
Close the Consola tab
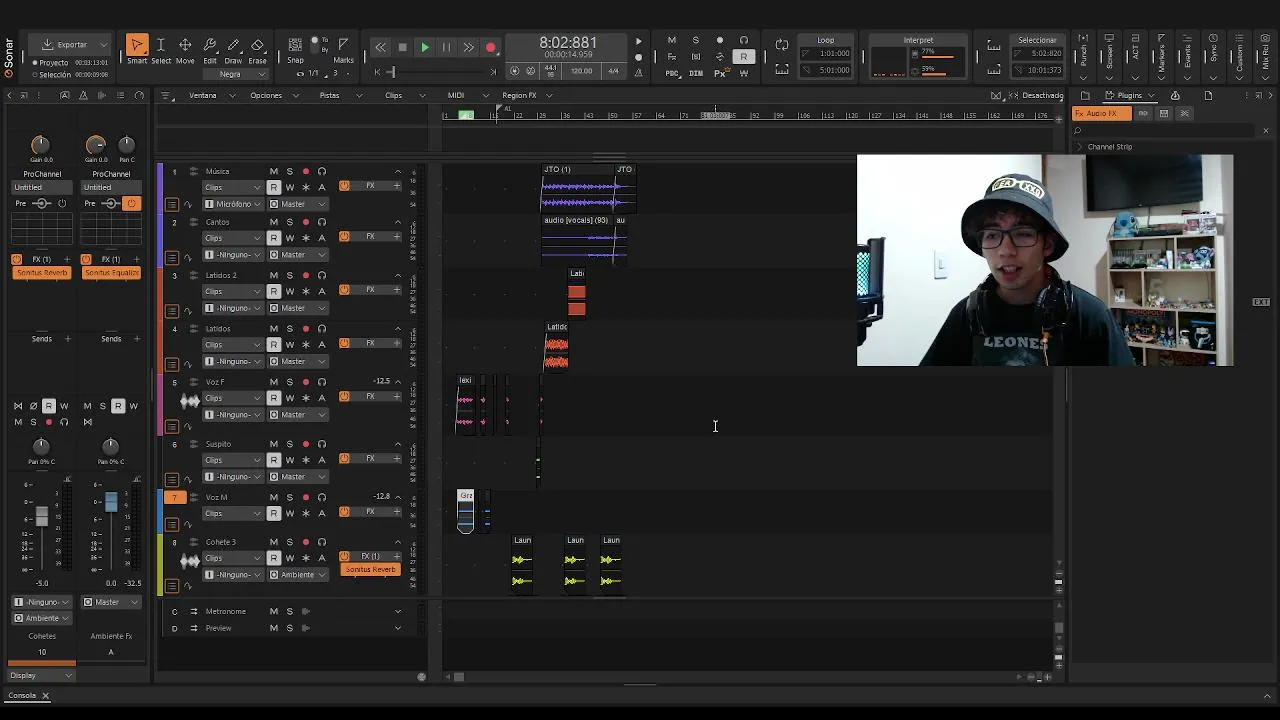tap(45, 695)
